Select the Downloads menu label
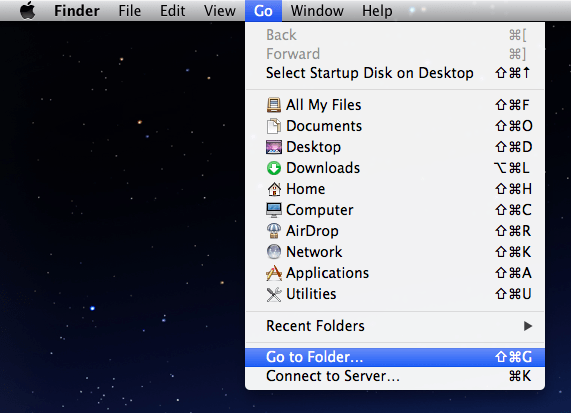 [323, 168]
